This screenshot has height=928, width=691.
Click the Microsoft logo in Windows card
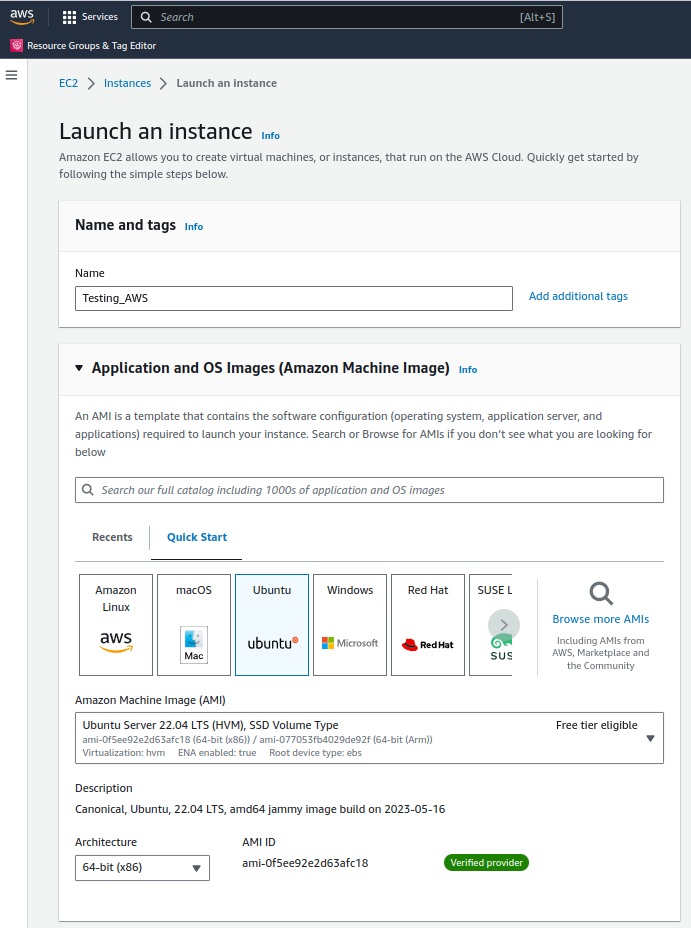point(350,643)
